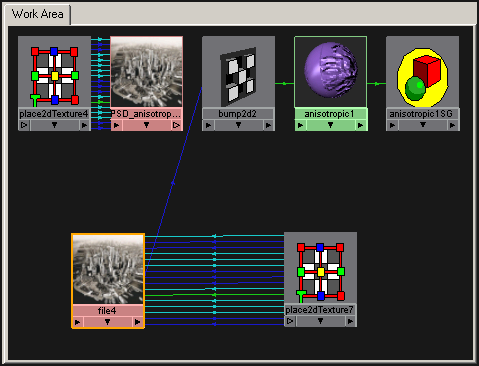This screenshot has height=366, width=479.
Task: Open place2dTexture7 output connections arrow
Action: point(350,321)
